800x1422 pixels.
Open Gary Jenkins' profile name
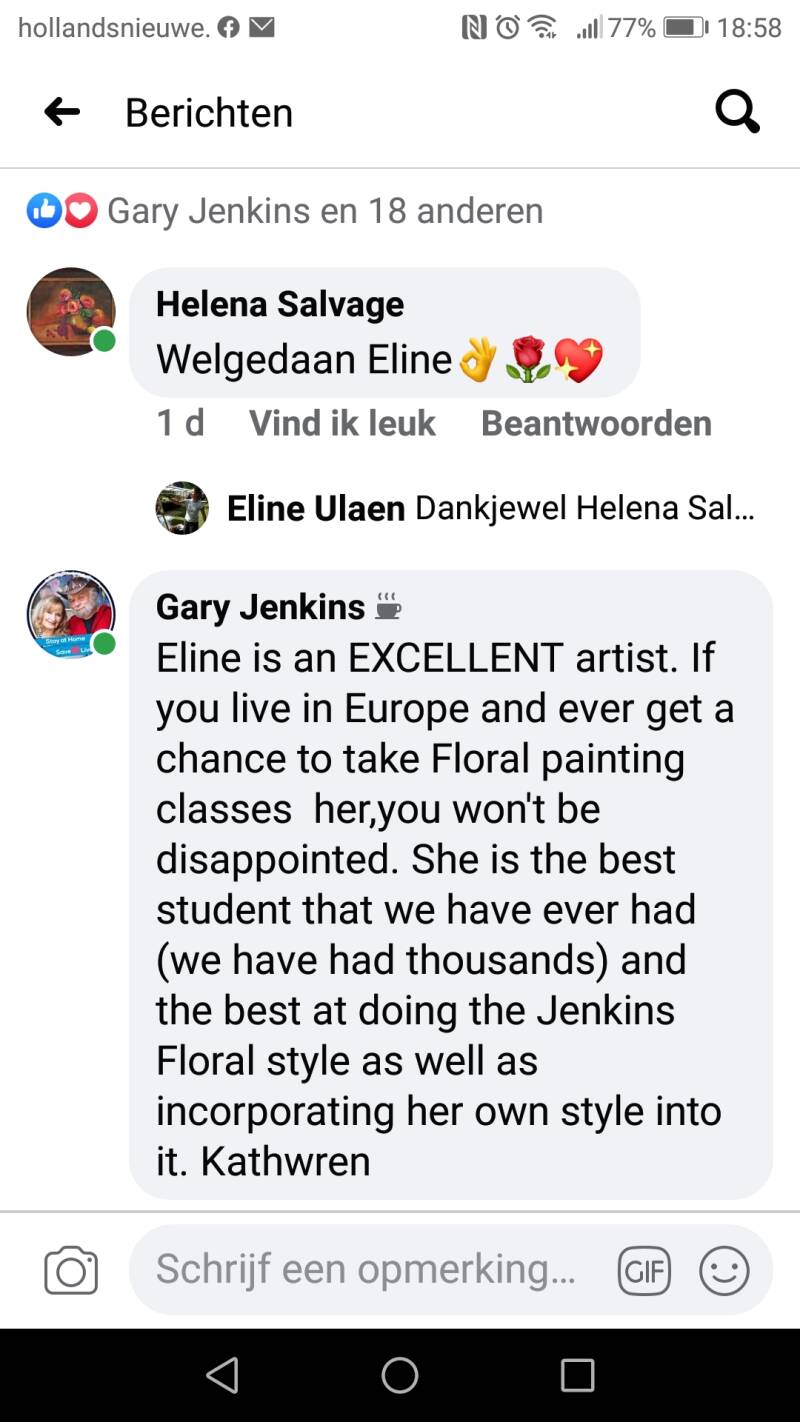(261, 606)
